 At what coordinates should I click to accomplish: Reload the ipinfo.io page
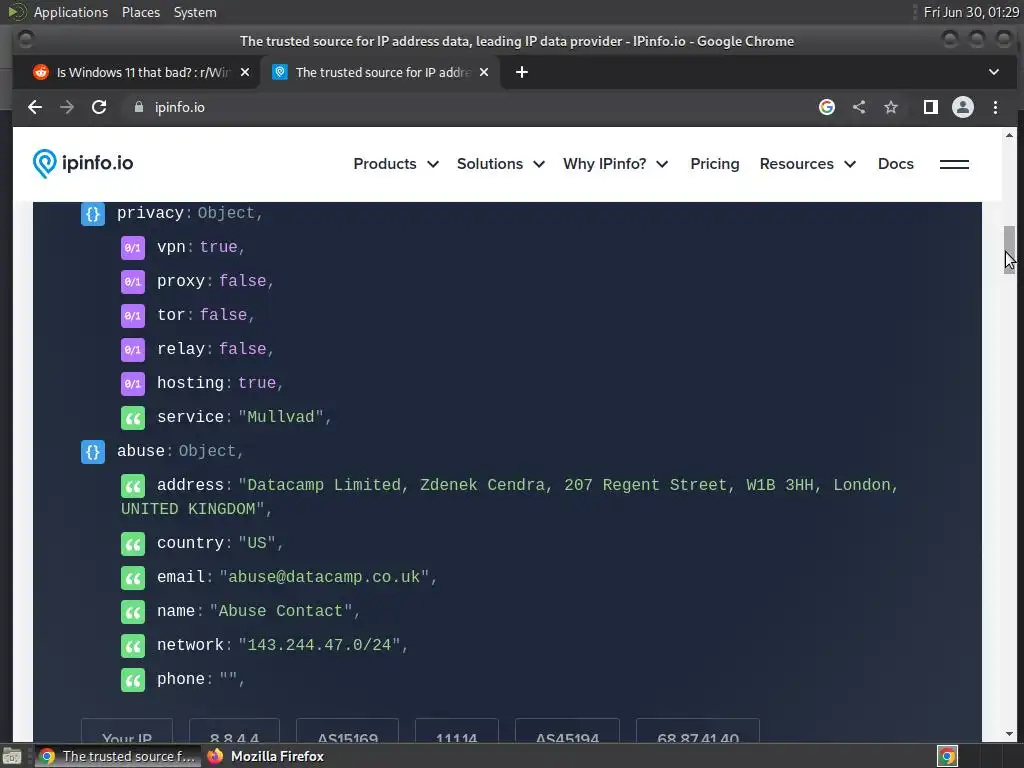pyautogui.click(x=99, y=107)
